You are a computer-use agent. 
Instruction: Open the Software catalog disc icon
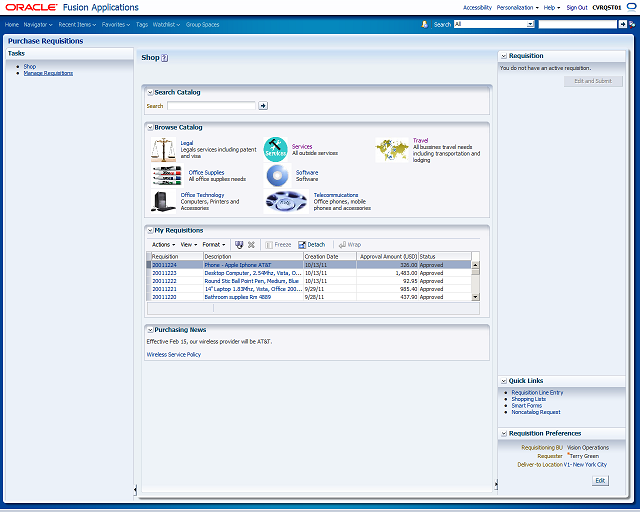277,176
